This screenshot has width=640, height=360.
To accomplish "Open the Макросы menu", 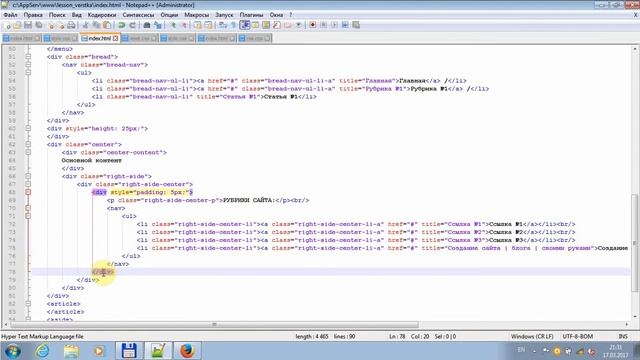I will (x=197, y=15).
